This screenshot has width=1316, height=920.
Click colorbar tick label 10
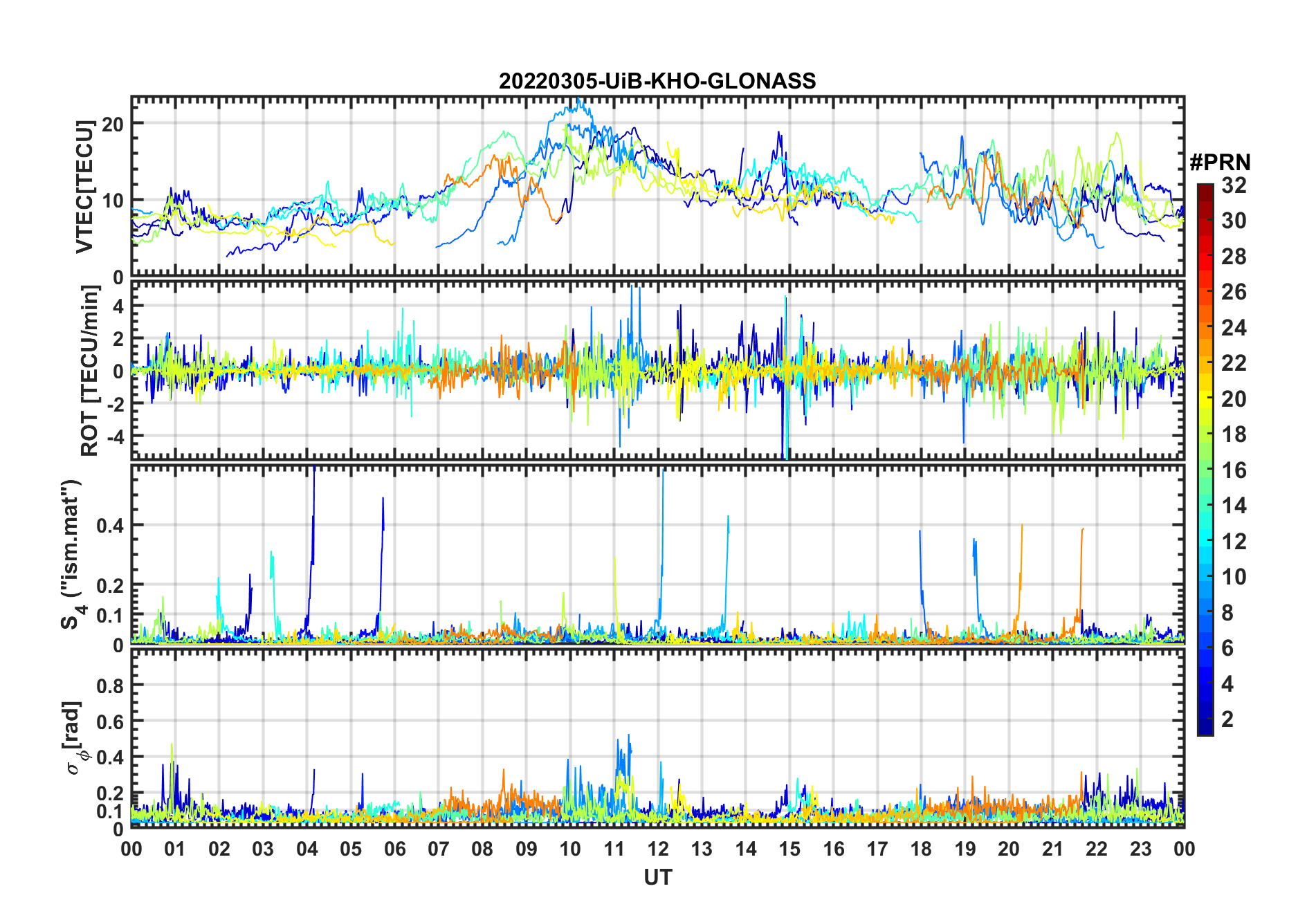(1234, 577)
